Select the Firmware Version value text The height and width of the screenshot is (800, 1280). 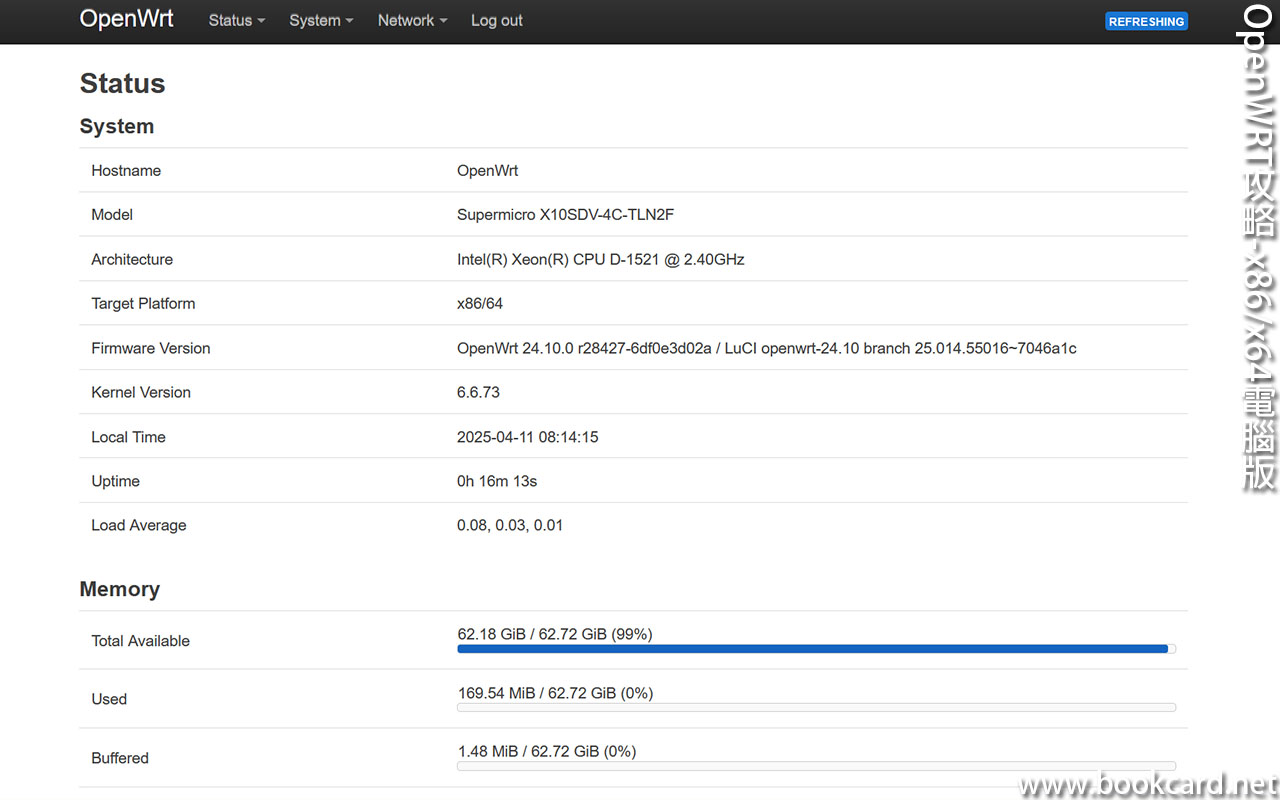coord(766,348)
